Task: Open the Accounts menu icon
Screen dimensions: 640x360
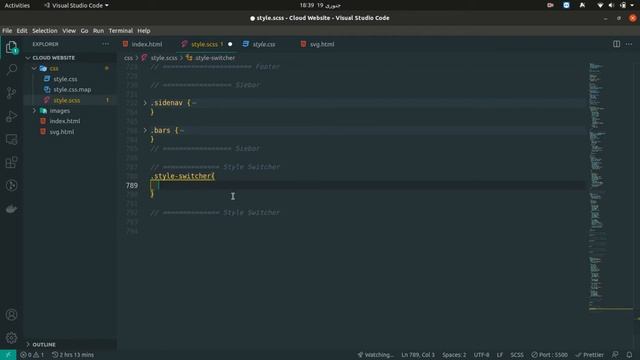Action: pos(11,315)
